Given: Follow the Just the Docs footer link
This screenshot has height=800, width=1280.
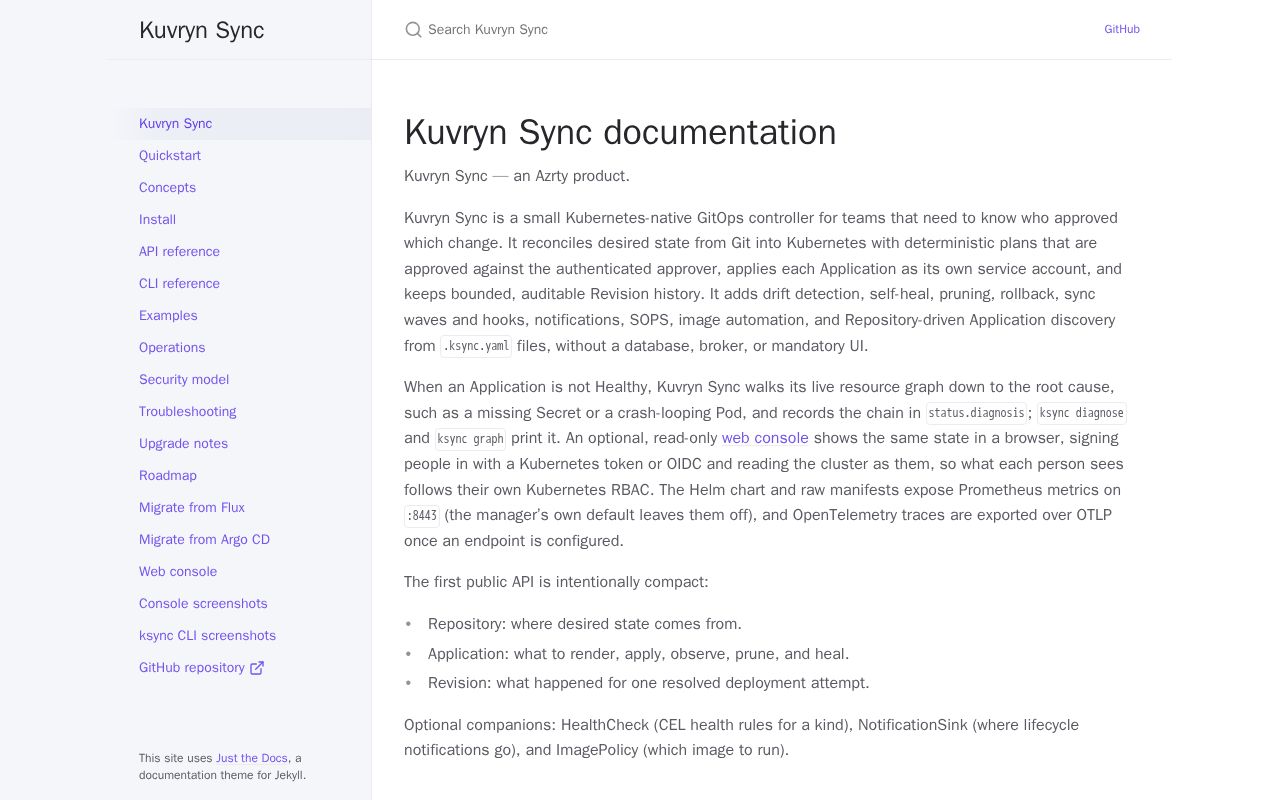Looking at the screenshot, I should click(x=251, y=758).
